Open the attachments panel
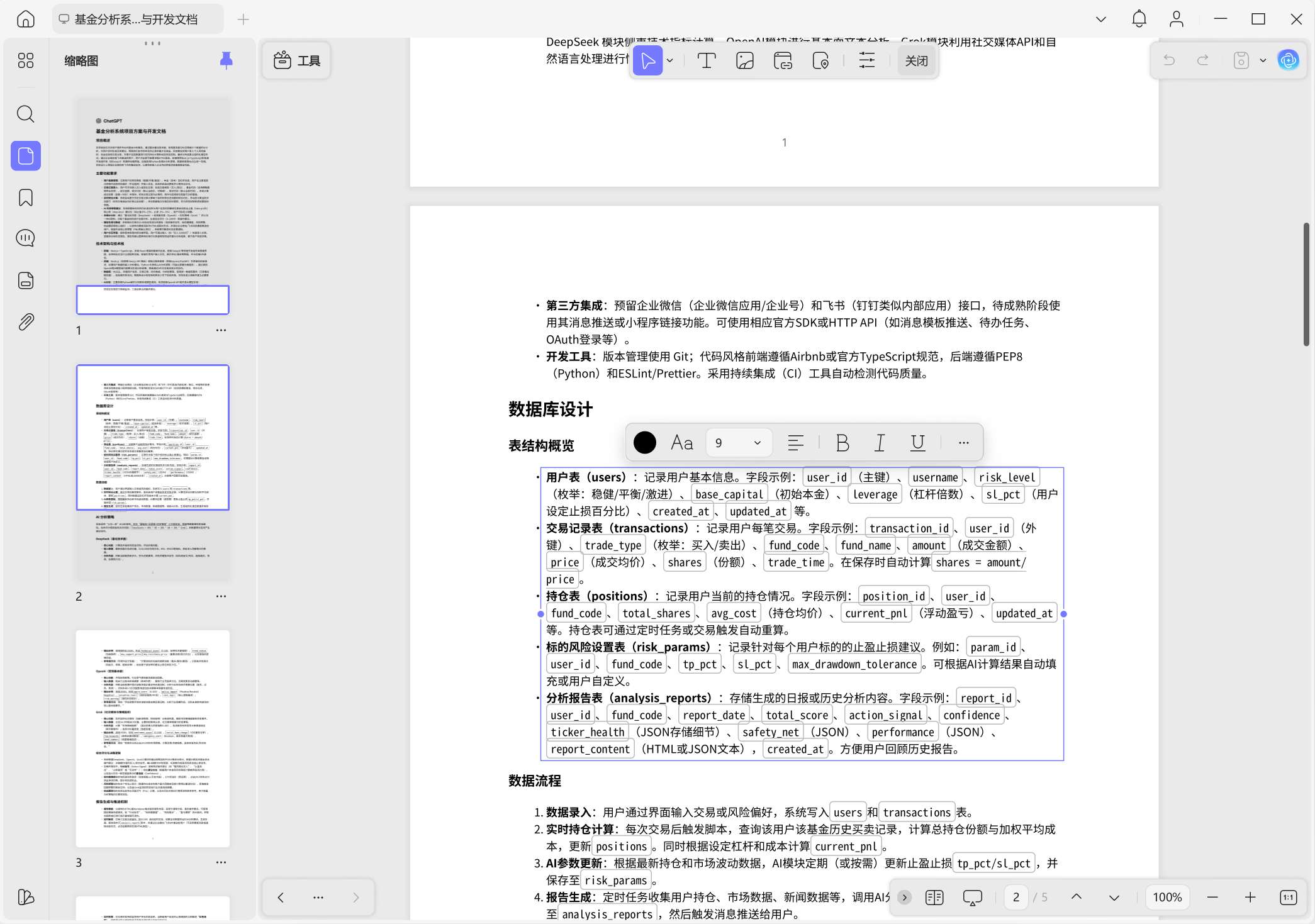 [x=25, y=321]
